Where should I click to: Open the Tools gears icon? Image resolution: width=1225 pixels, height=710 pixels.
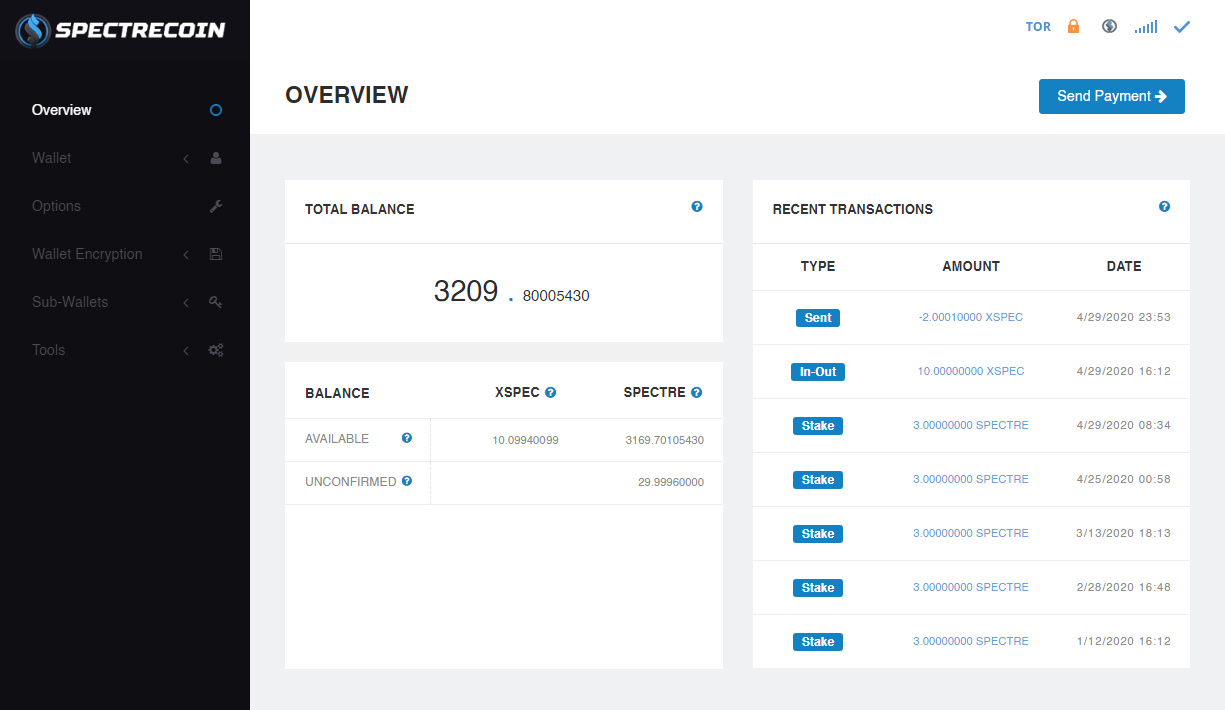(x=215, y=350)
